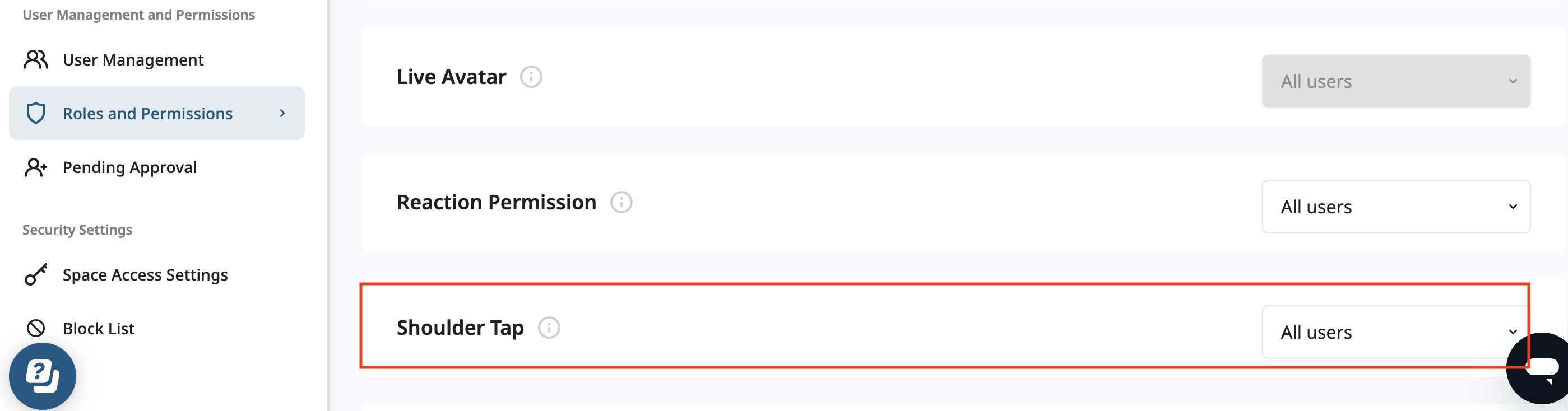Go to User Management menu item

[133, 59]
